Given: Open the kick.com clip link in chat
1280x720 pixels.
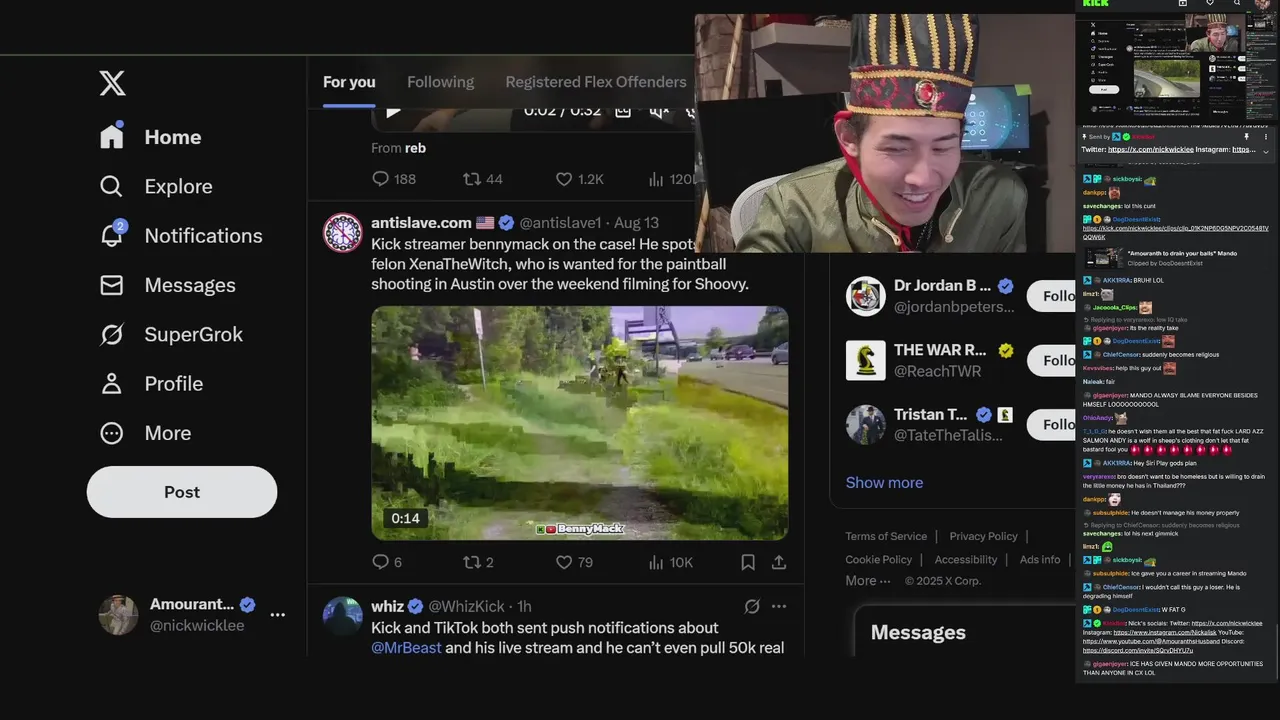Looking at the screenshot, I should [x=1175, y=233].
